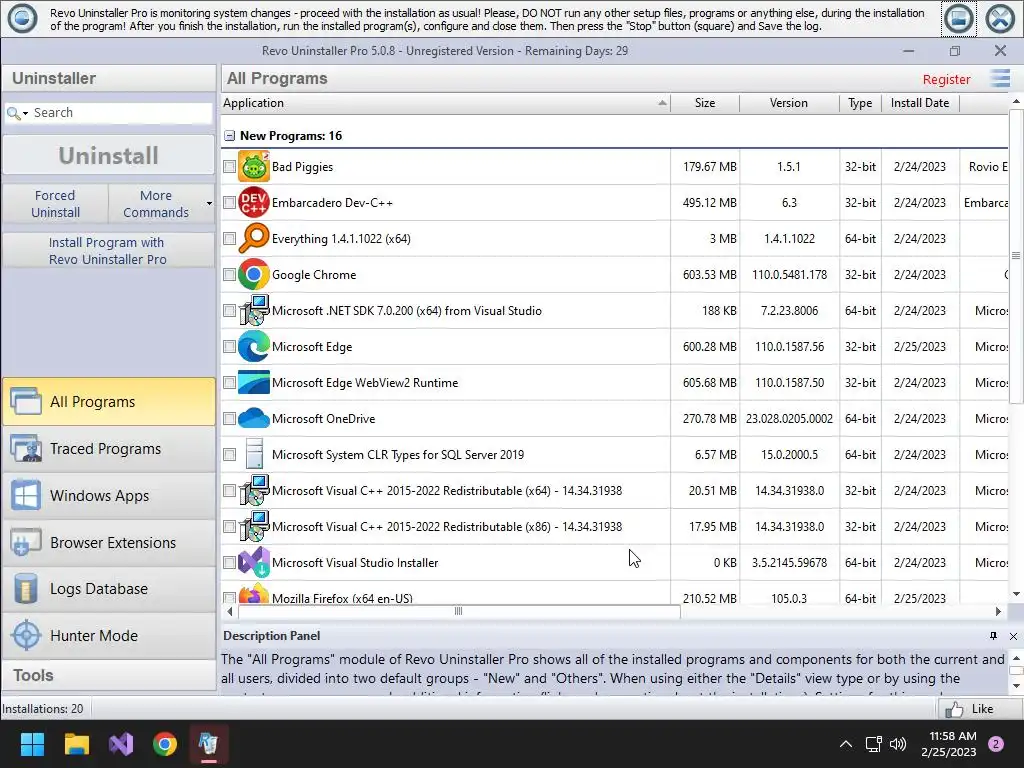The height and width of the screenshot is (768, 1024).
Task: Open Chrome from the taskbar
Action: [x=165, y=744]
